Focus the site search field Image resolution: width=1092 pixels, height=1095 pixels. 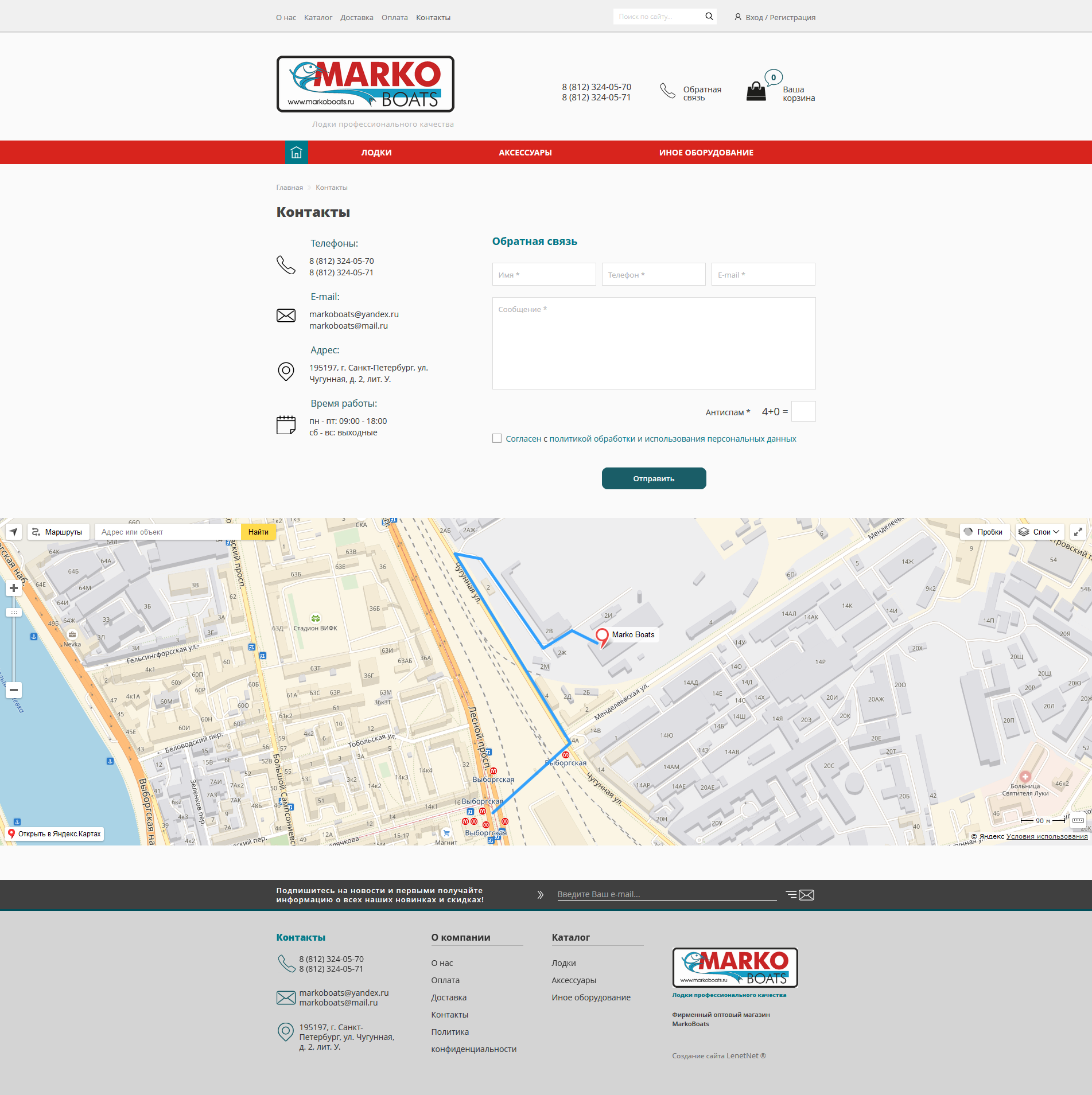click(659, 17)
